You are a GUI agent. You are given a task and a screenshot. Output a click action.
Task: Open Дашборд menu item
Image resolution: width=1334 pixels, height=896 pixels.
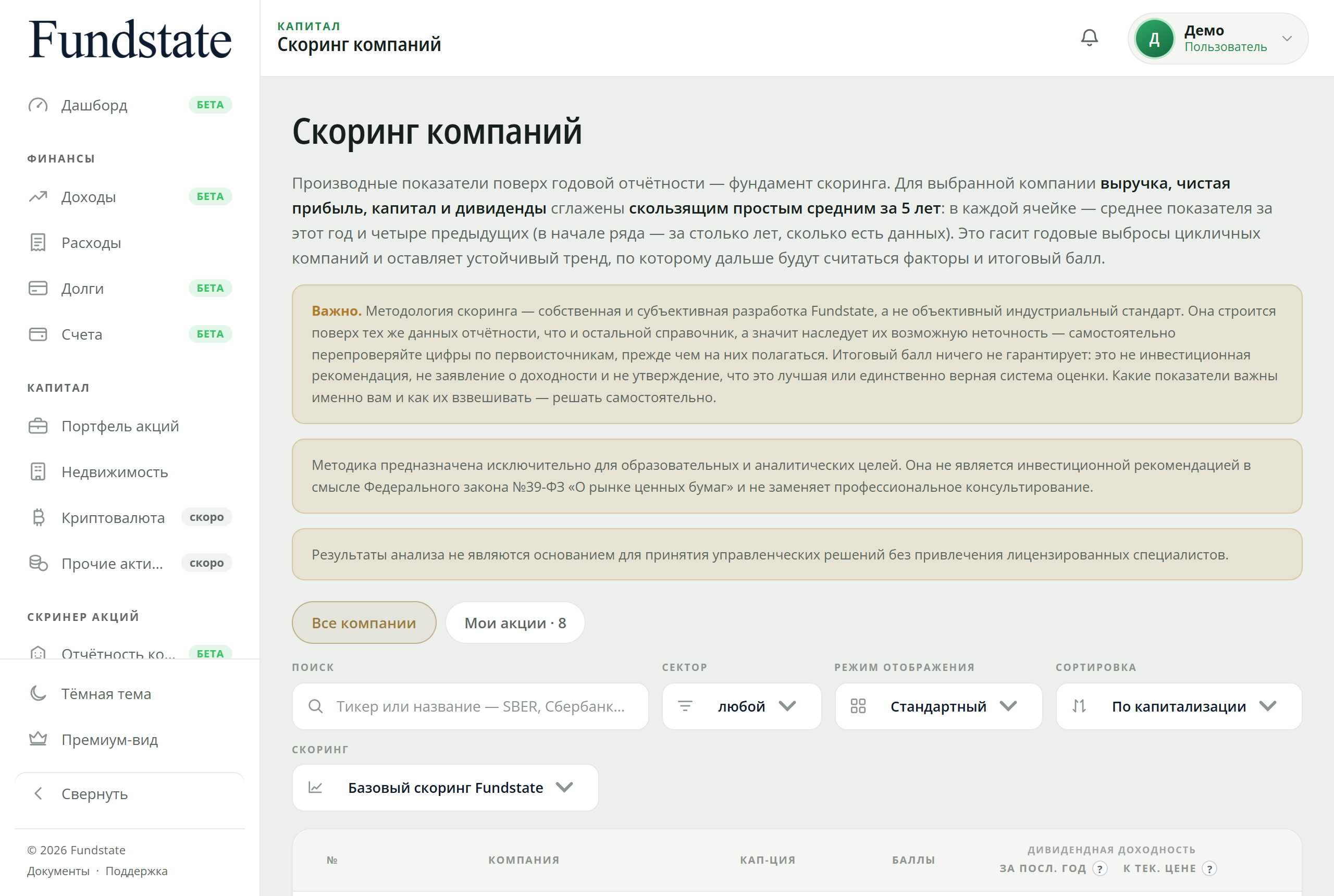pyautogui.click(x=130, y=105)
